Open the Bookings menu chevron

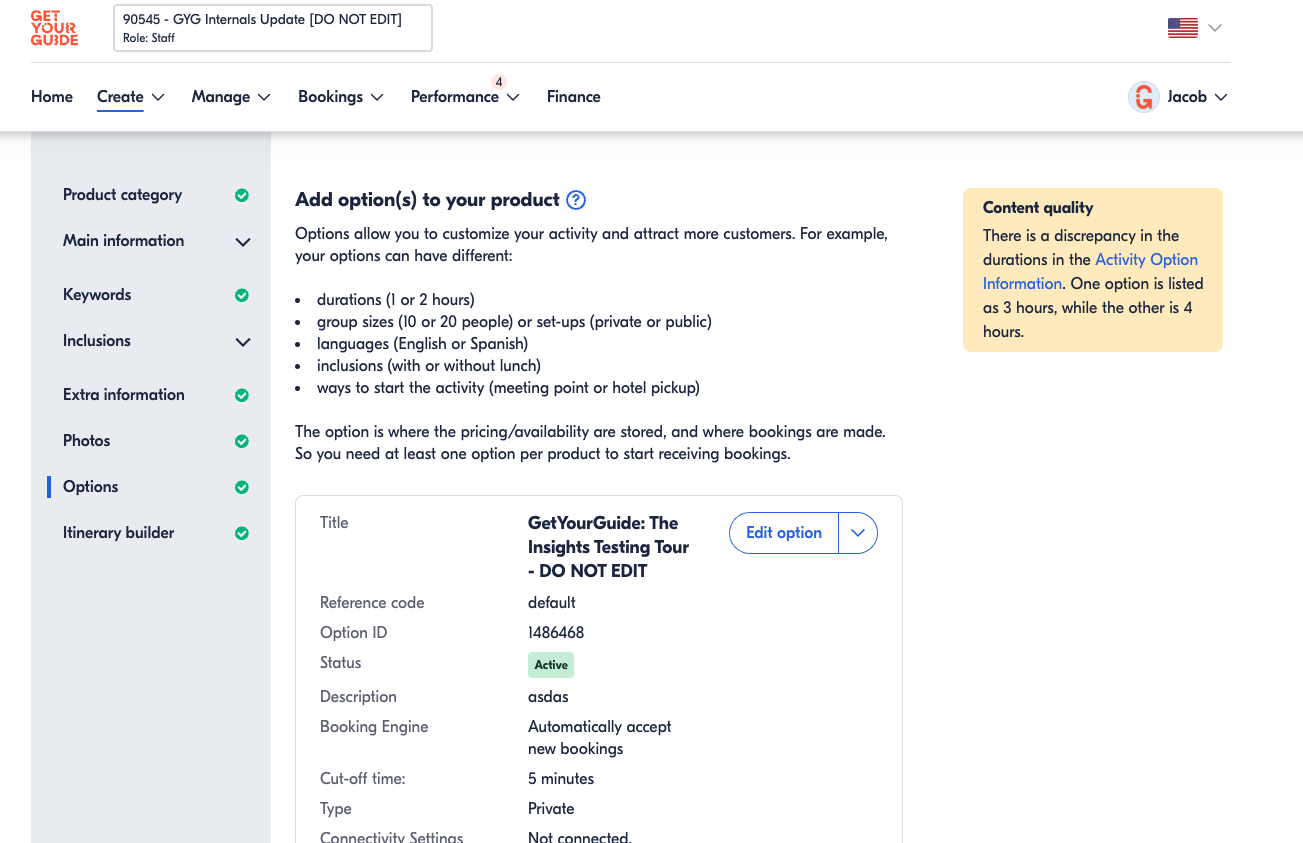(377, 97)
